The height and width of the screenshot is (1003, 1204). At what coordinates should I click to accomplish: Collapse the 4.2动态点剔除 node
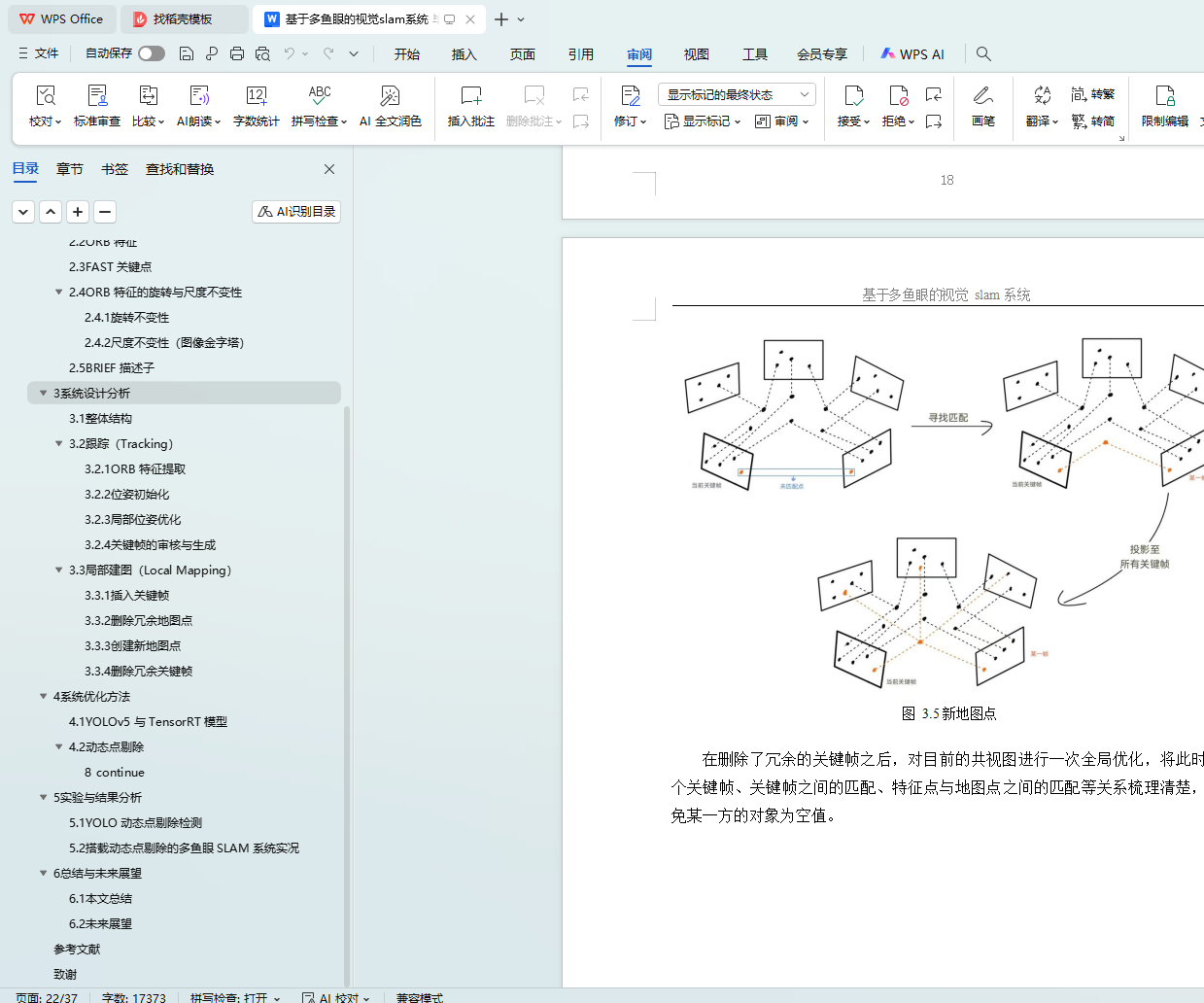pos(58,746)
